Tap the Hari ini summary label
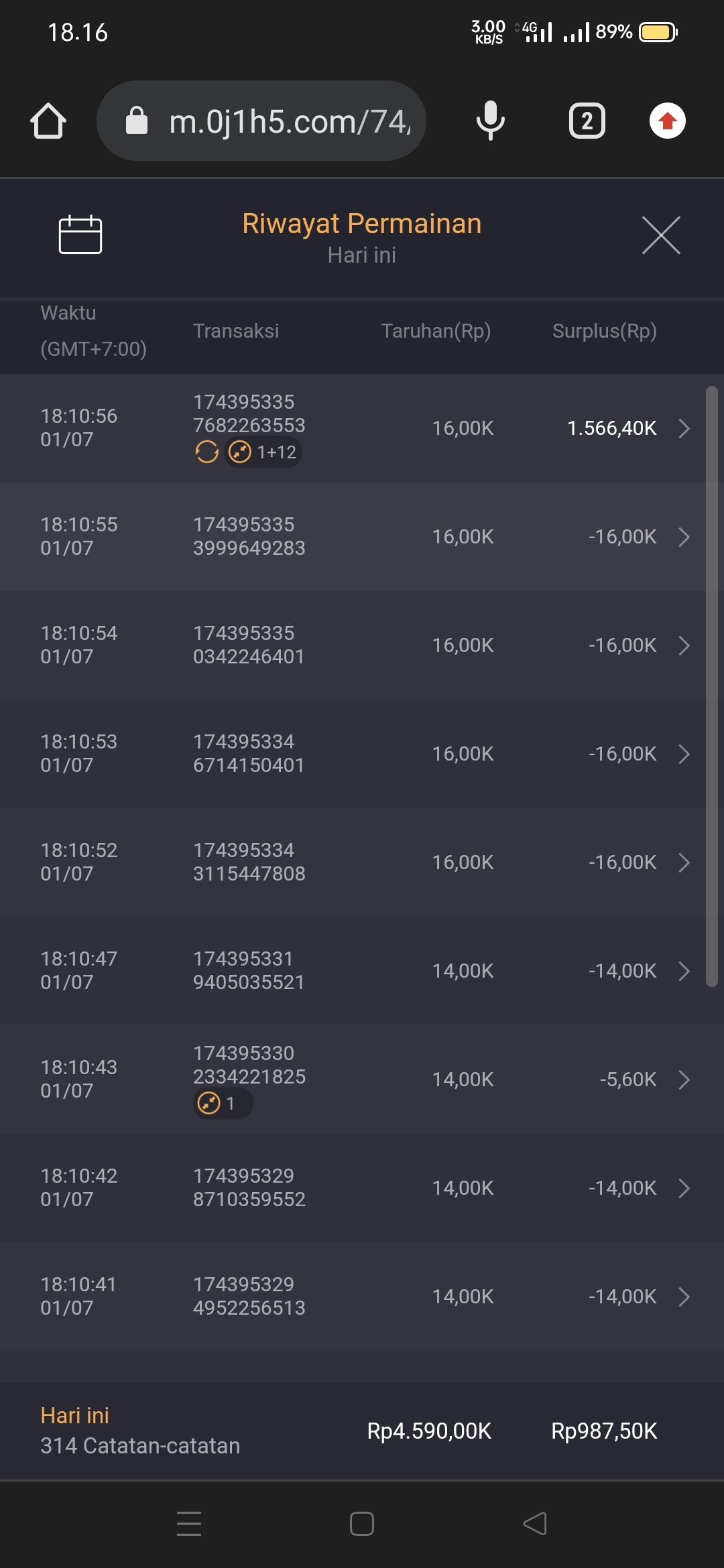The image size is (724, 1568). click(74, 1415)
